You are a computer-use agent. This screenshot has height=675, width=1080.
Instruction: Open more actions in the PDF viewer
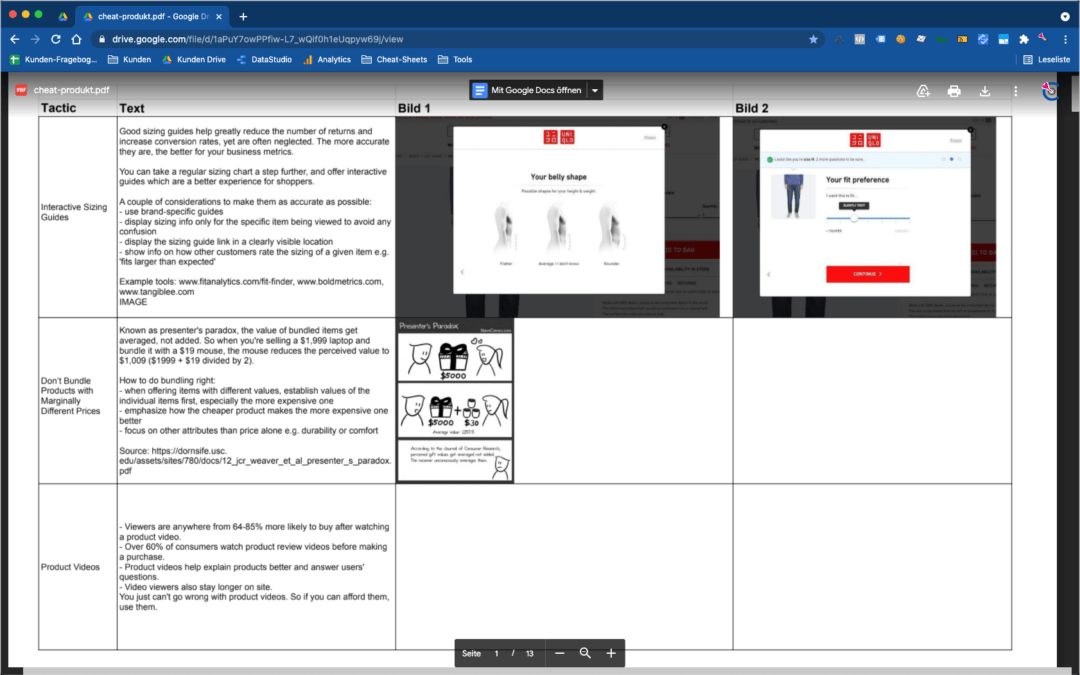[x=1015, y=90]
